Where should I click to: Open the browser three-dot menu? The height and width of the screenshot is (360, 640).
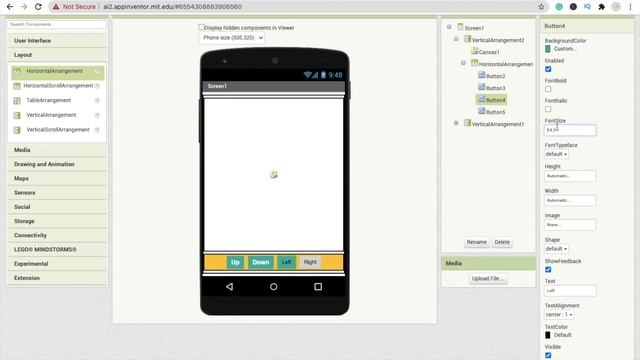[x=631, y=7]
